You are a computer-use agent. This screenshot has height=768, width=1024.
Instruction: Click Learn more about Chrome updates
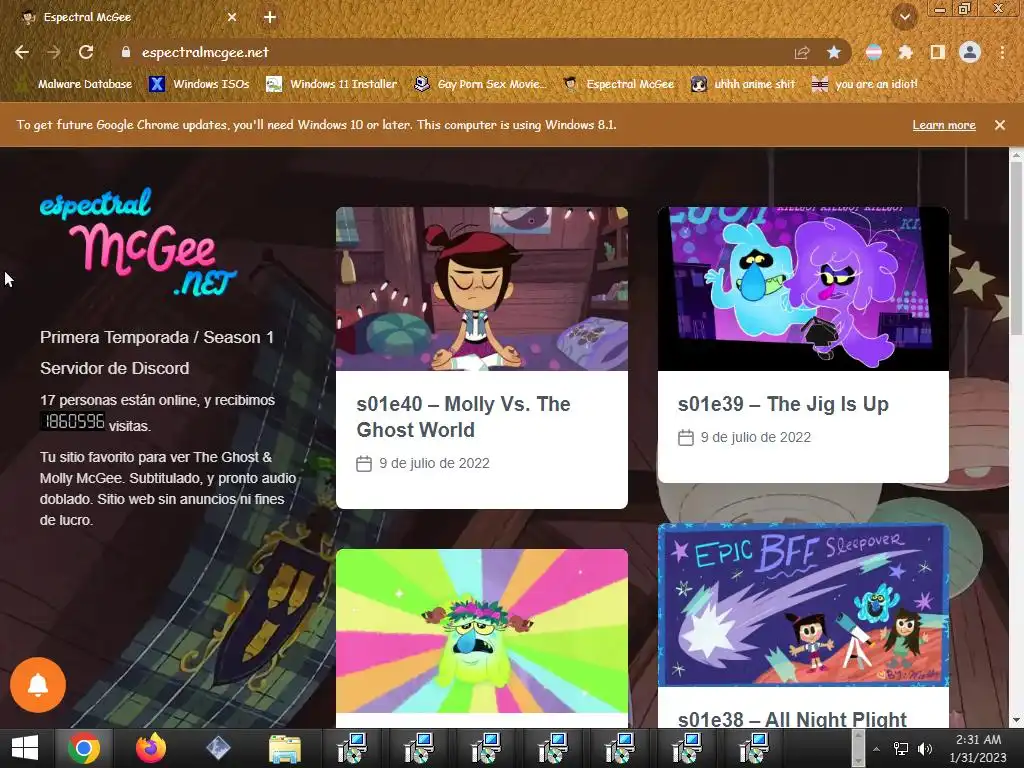tap(944, 125)
